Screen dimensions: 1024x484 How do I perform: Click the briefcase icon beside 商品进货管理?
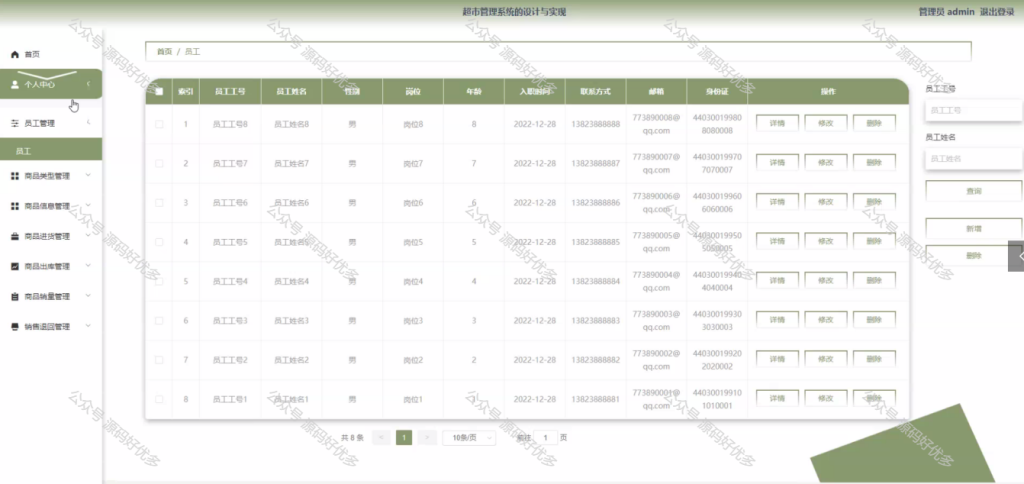tap(15, 236)
